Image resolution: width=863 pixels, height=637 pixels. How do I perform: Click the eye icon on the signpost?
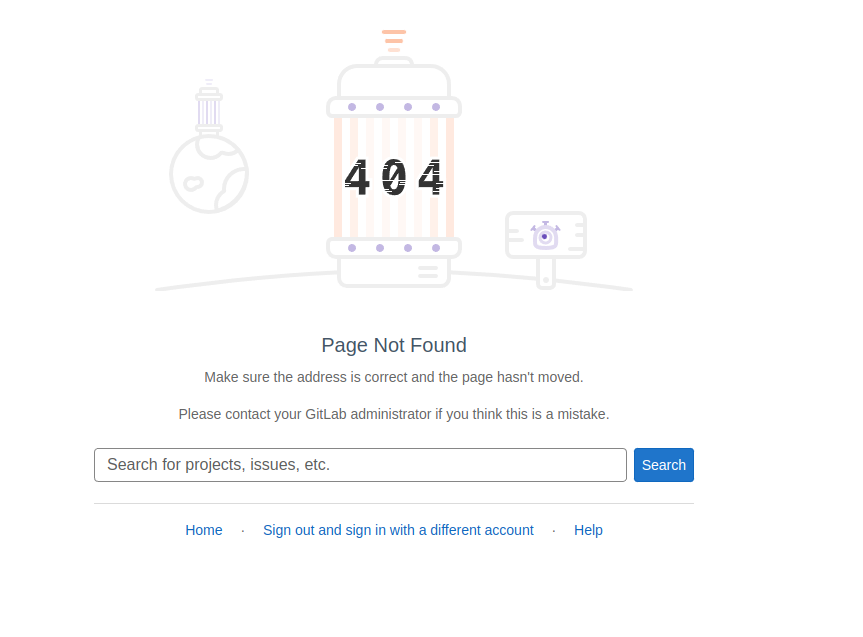coord(545,236)
